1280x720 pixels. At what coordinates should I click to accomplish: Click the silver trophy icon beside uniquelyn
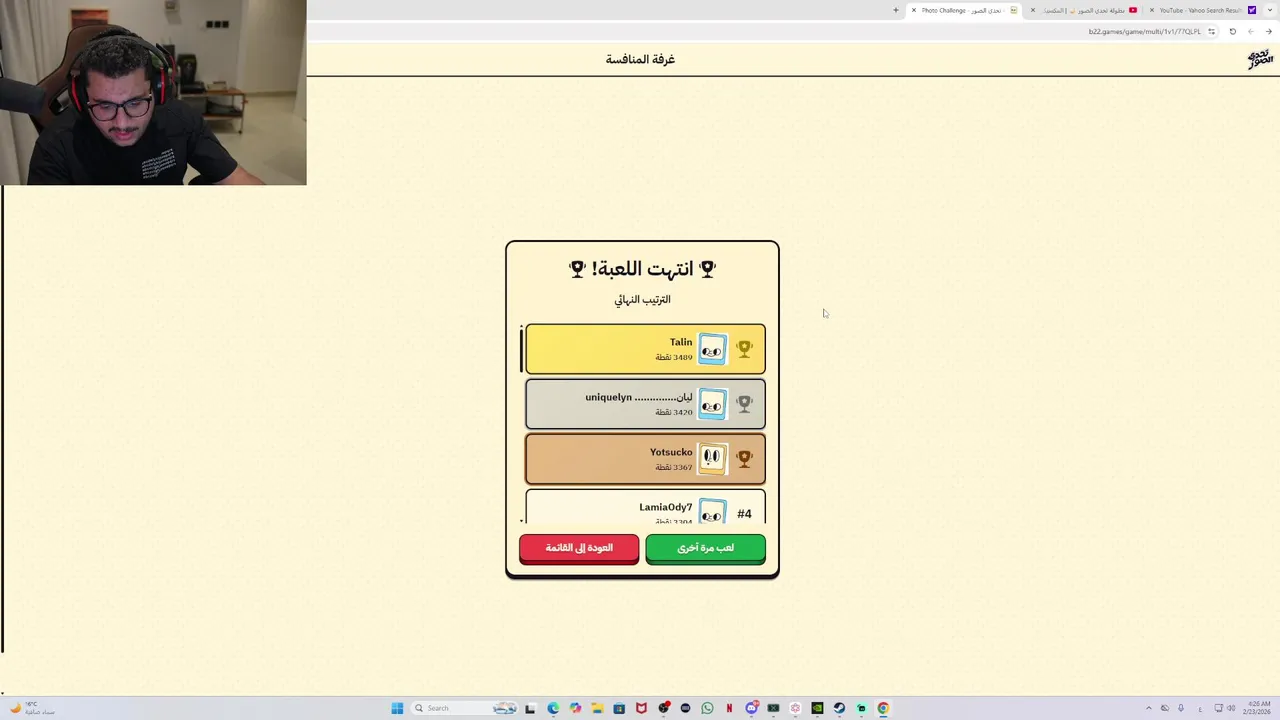(x=744, y=404)
